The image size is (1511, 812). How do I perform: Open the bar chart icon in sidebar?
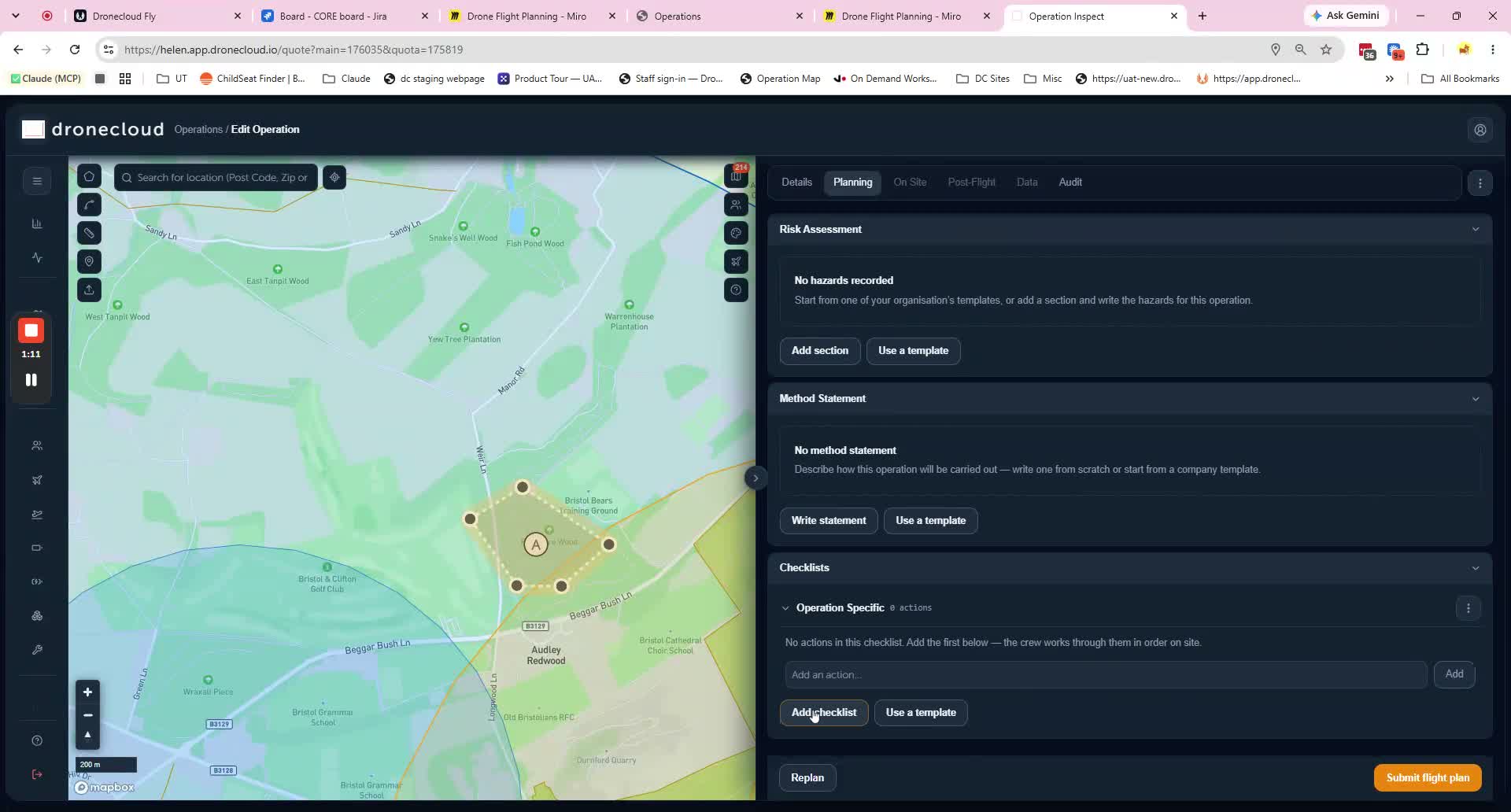[x=37, y=223]
